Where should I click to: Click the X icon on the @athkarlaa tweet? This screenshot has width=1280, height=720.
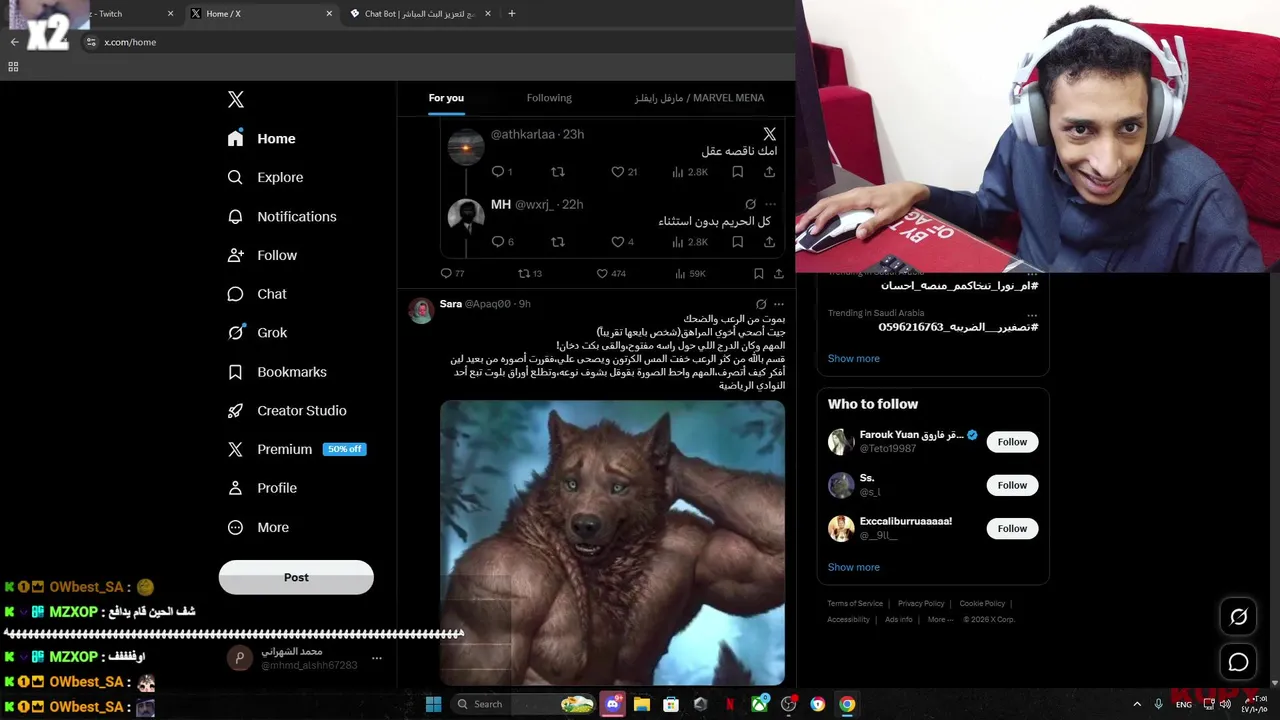click(769, 134)
